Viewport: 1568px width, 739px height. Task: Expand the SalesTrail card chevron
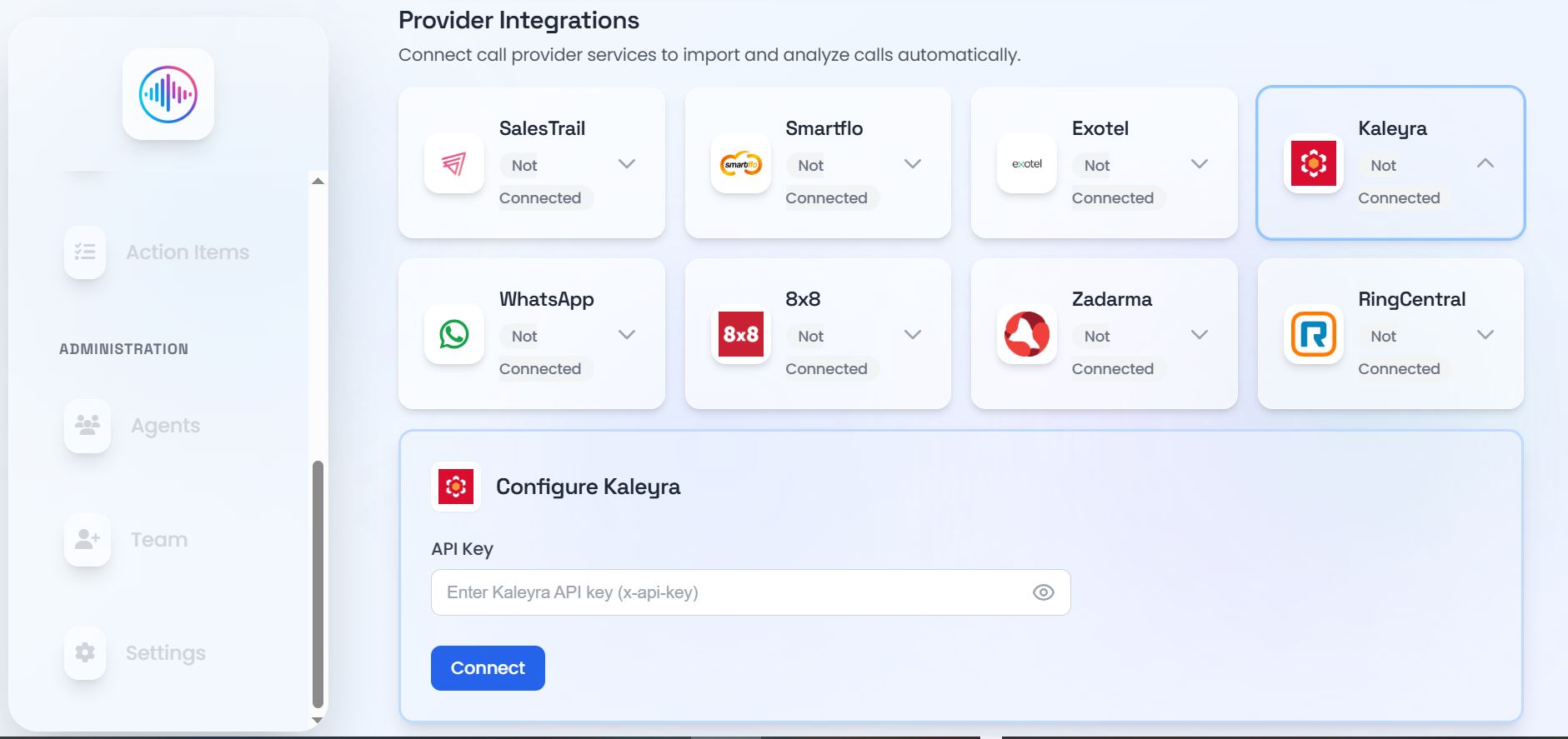tap(627, 164)
